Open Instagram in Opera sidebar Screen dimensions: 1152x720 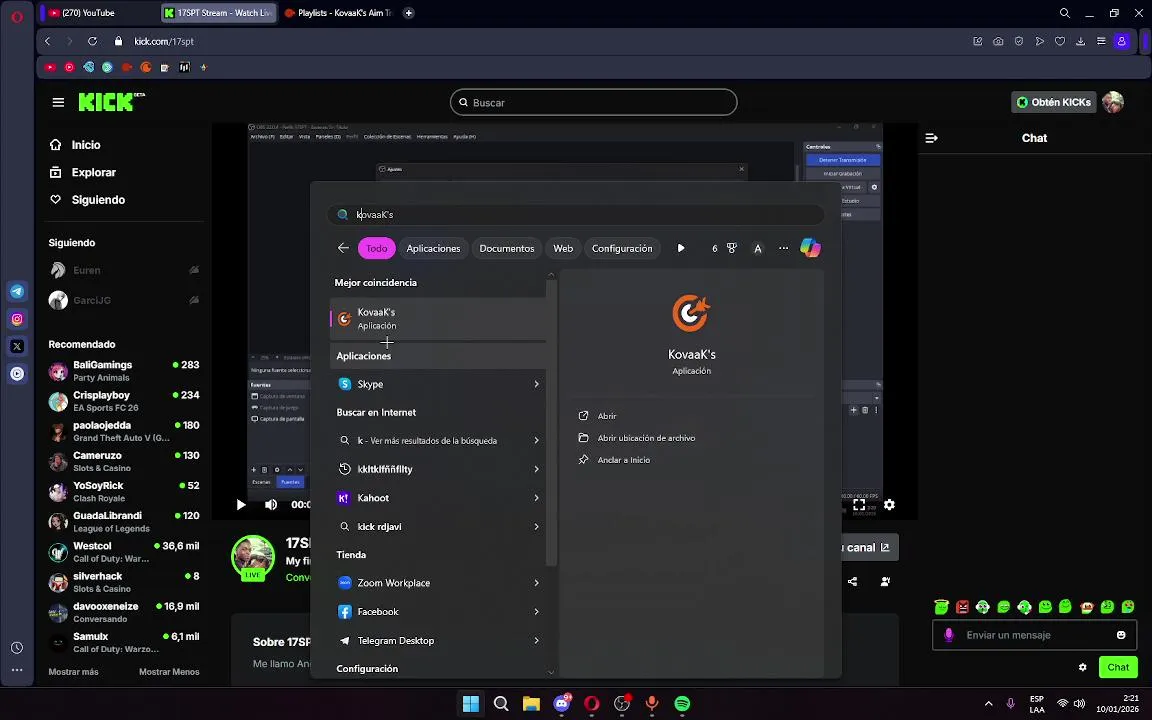pos(17,319)
